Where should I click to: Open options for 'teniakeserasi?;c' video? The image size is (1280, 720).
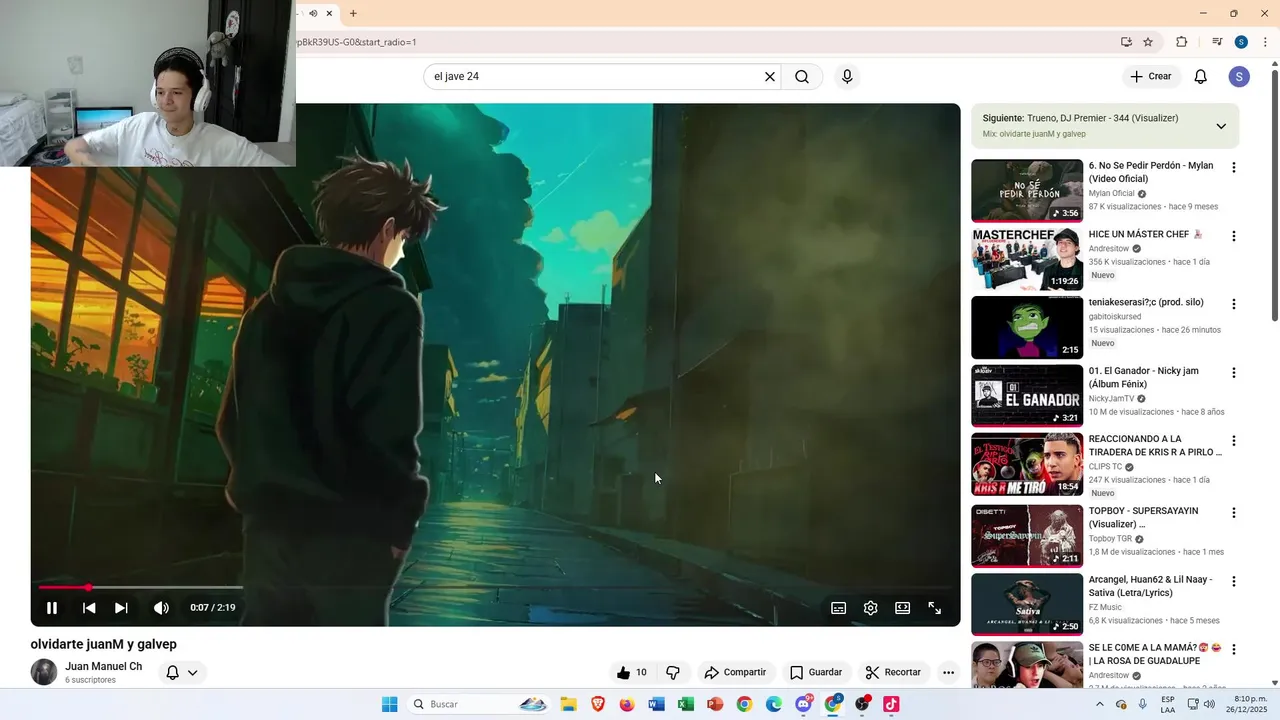tap(1234, 304)
